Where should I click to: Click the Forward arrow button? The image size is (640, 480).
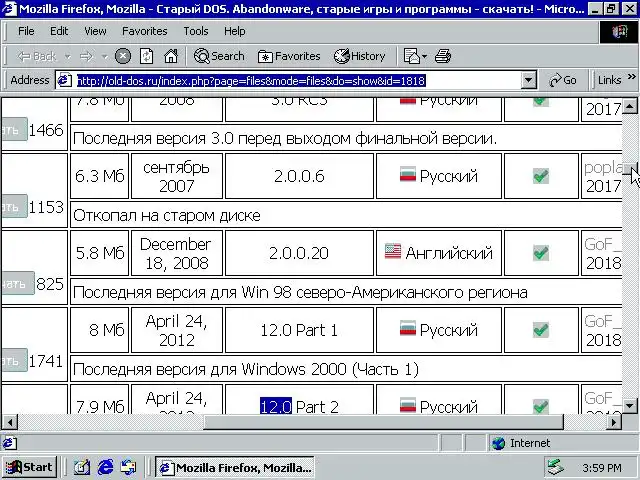click(87, 56)
